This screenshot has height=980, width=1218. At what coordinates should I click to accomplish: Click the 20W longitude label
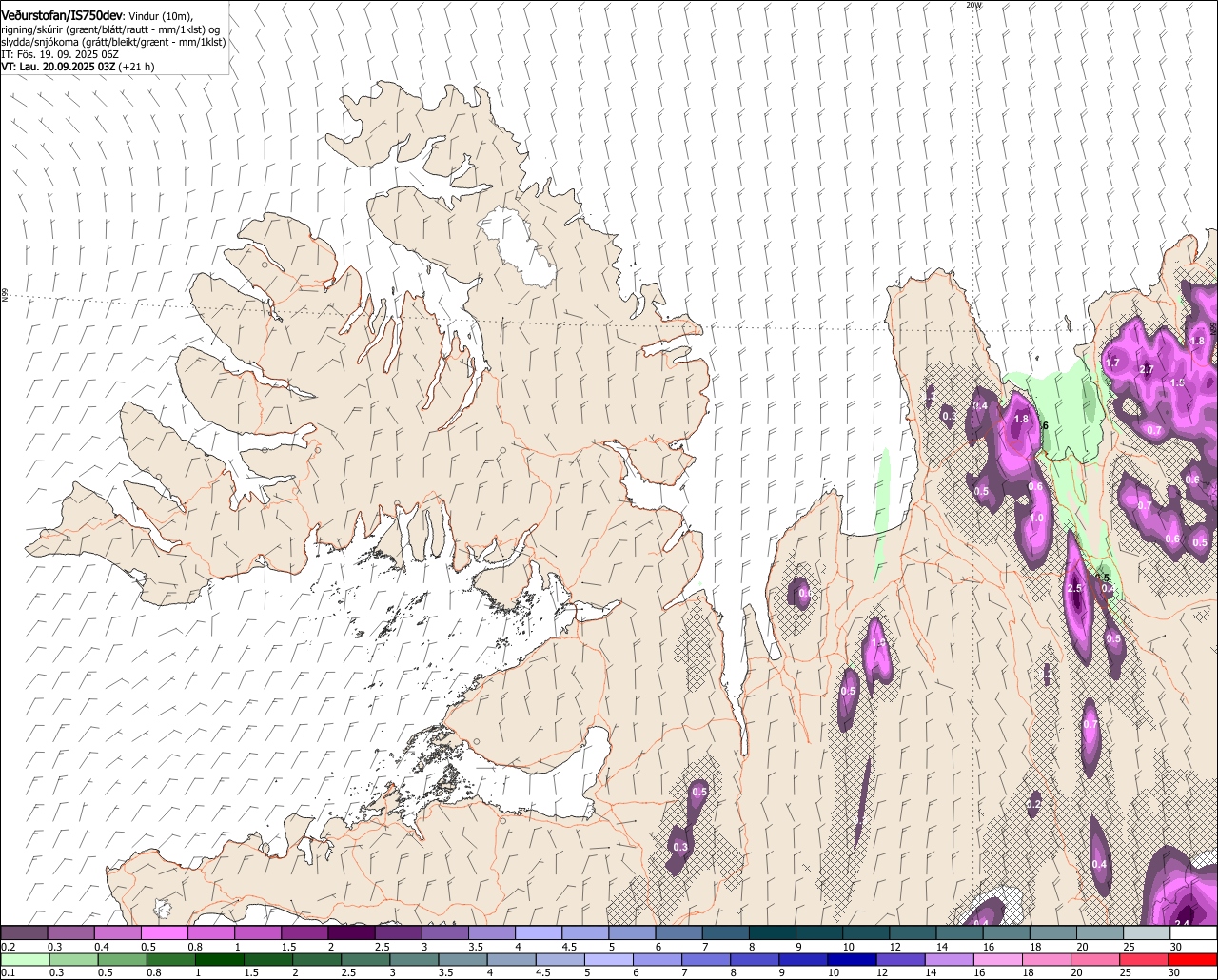coord(972,5)
